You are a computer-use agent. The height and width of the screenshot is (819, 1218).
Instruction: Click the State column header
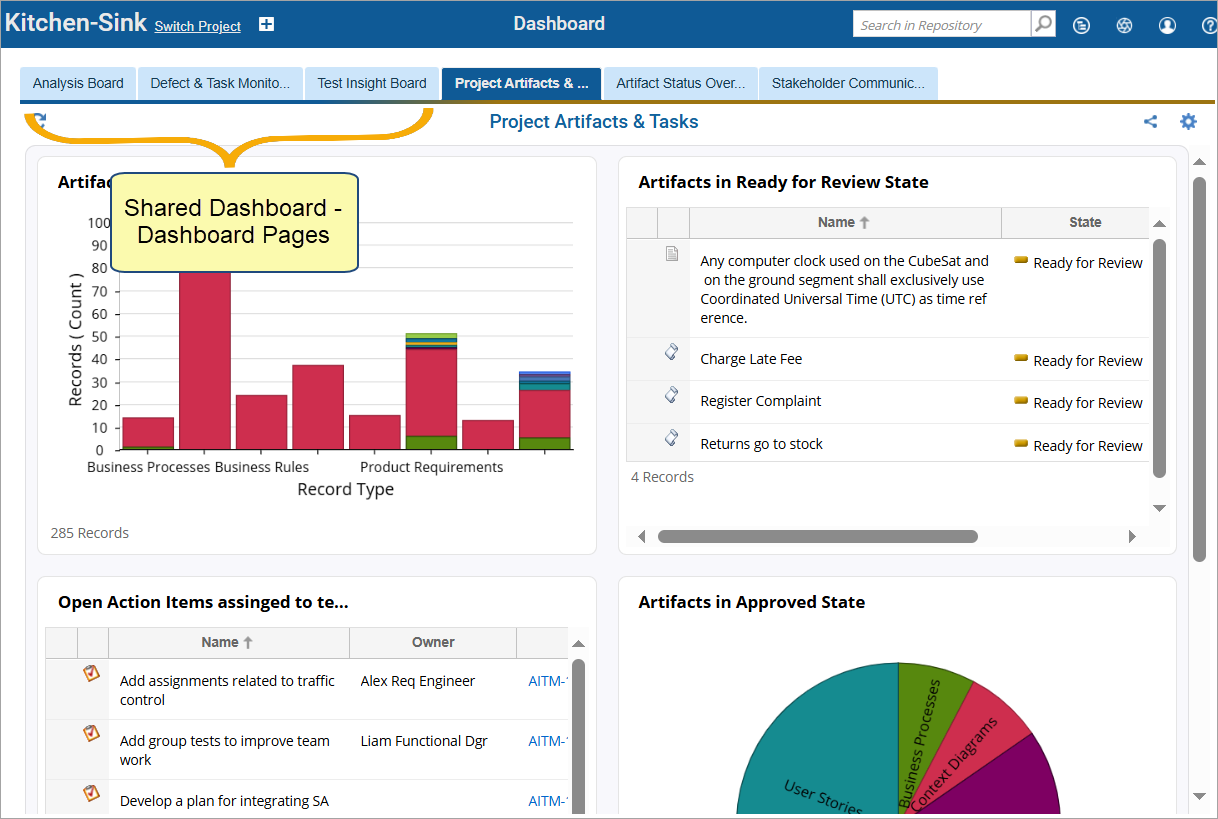point(1084,222)
